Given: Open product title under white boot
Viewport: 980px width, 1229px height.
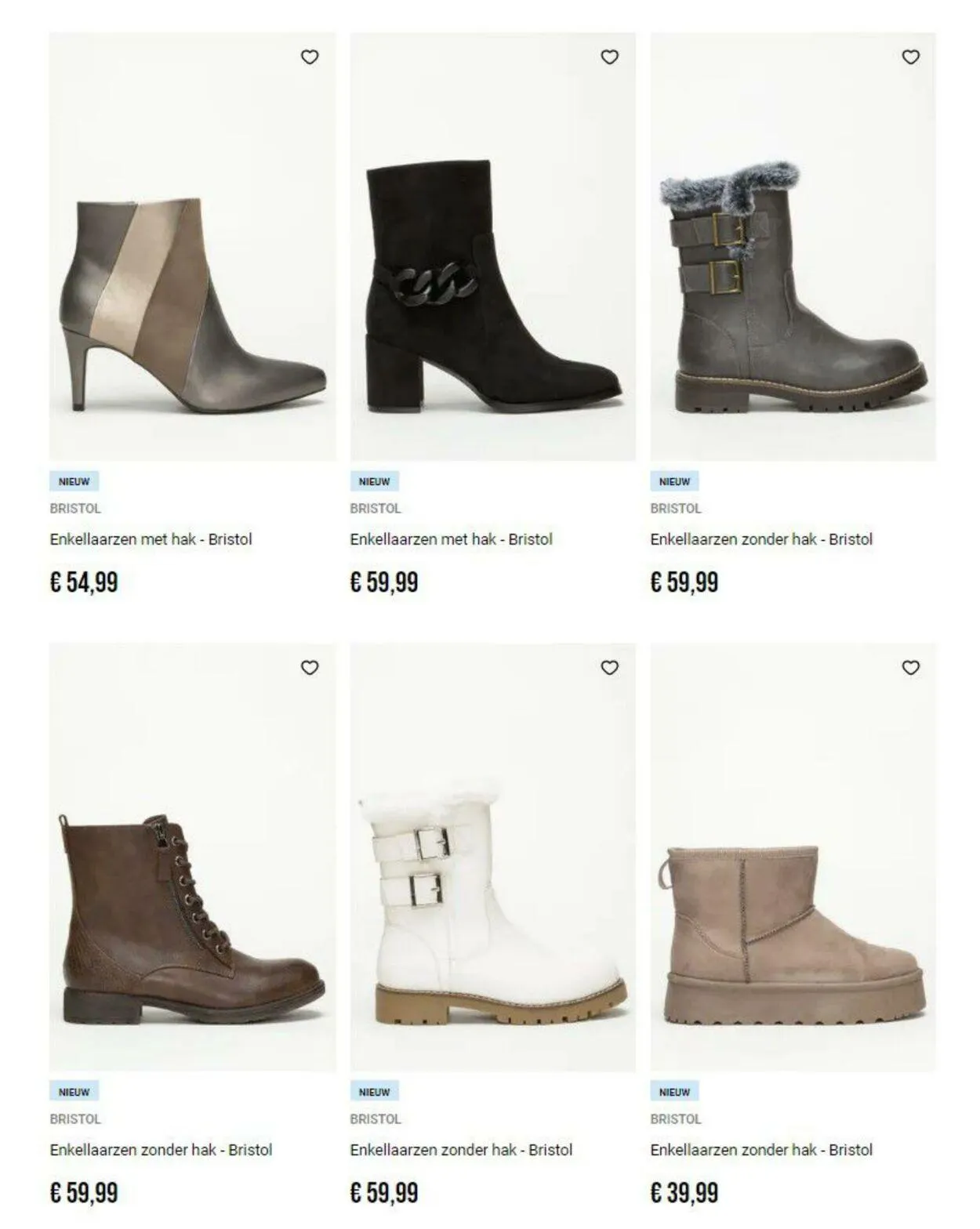Looking at the screenshot, I should point(461,1150).
